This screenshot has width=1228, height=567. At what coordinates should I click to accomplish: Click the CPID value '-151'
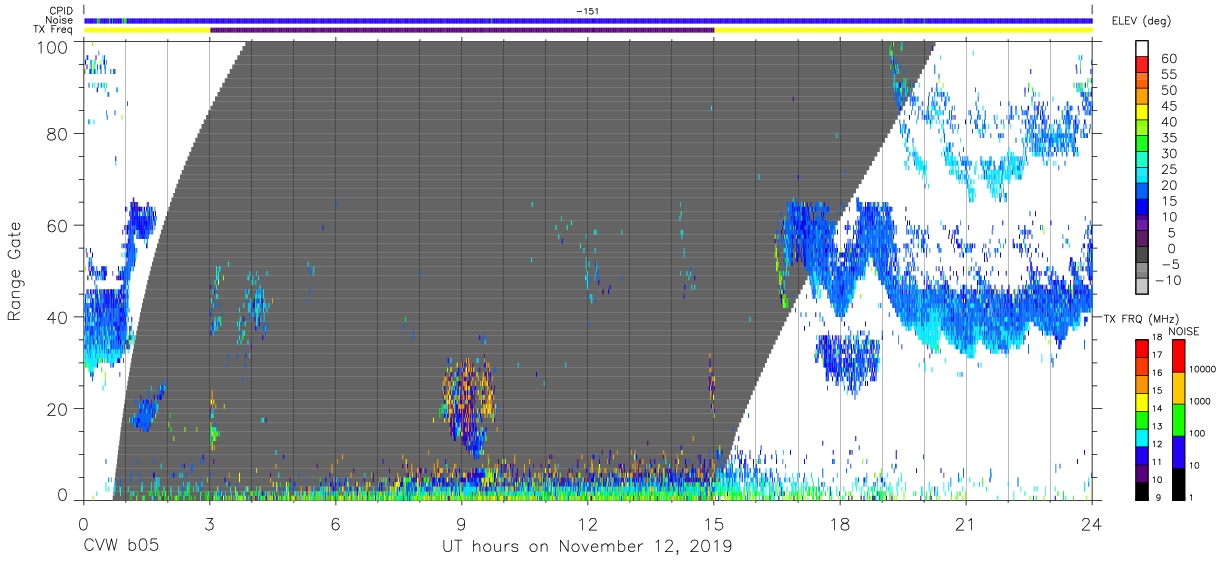coord(587,11)
